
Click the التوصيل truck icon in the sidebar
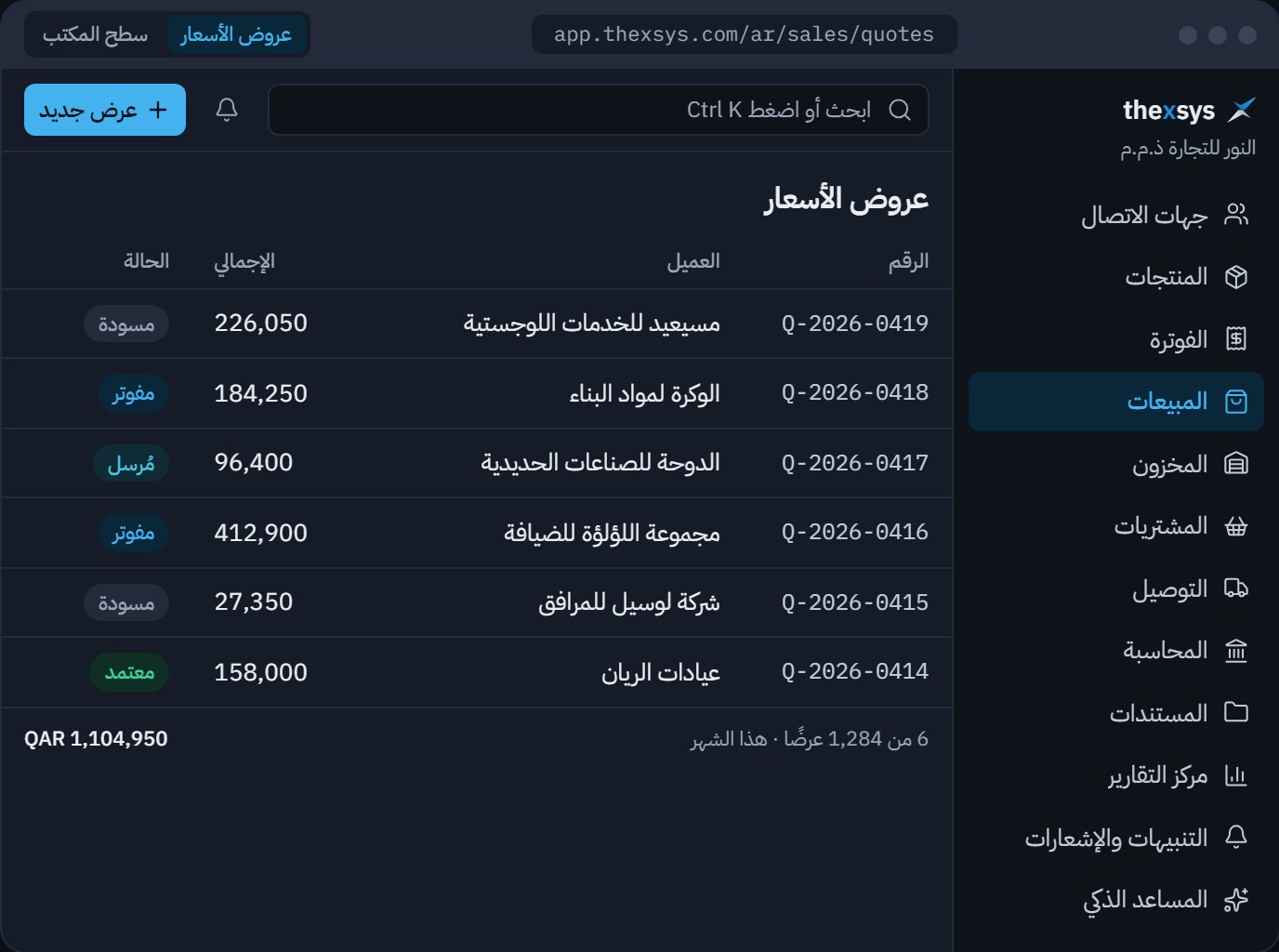(x=1236, y=588)
